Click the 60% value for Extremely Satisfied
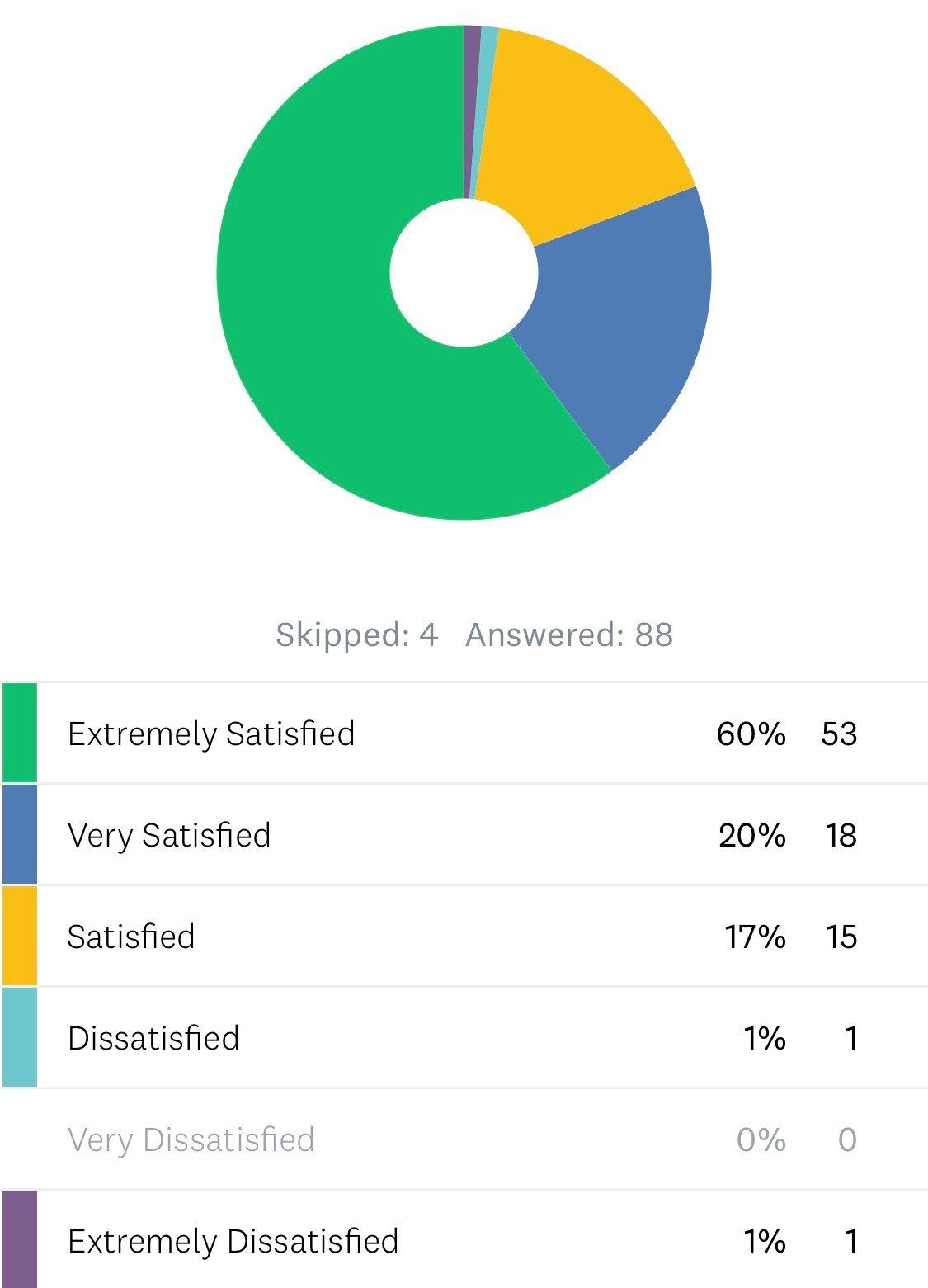Viewport: 928px width, 1288px height. click(x=751, y=734)
